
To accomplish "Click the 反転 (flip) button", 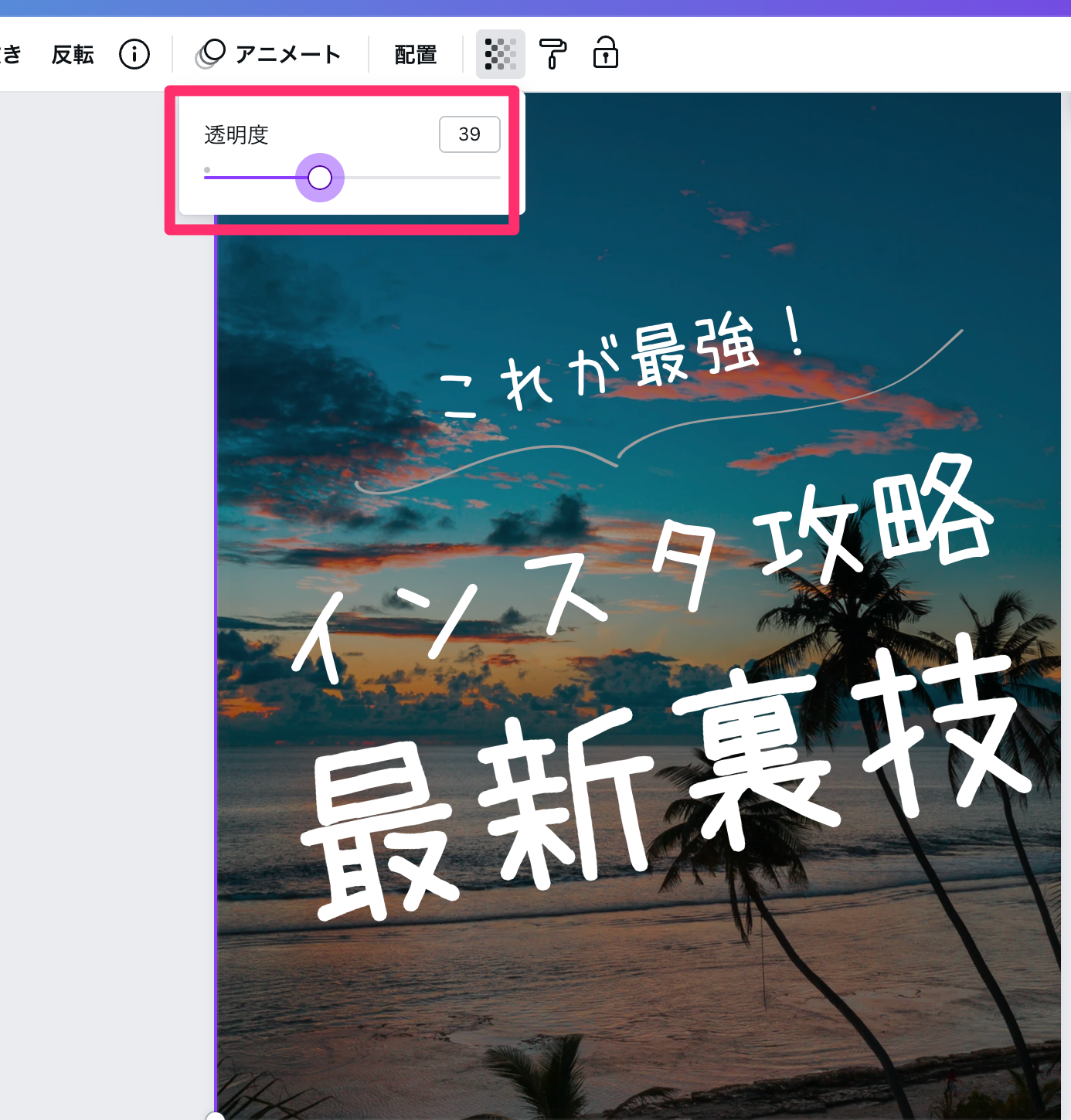I will 73,55.
